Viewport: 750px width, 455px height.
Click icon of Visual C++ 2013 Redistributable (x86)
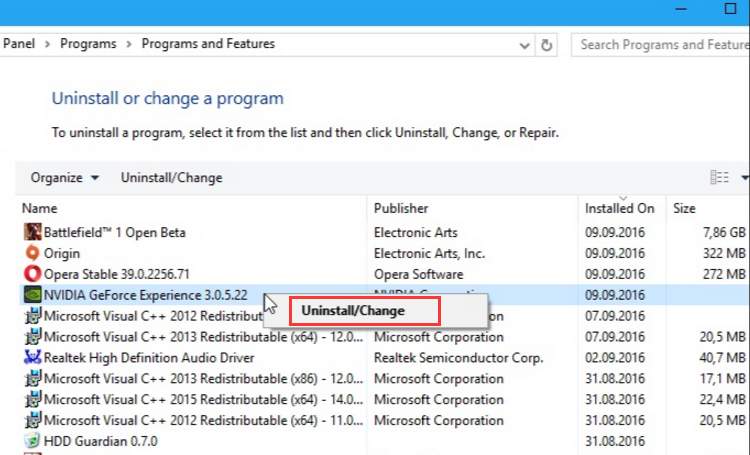[33, 378]
